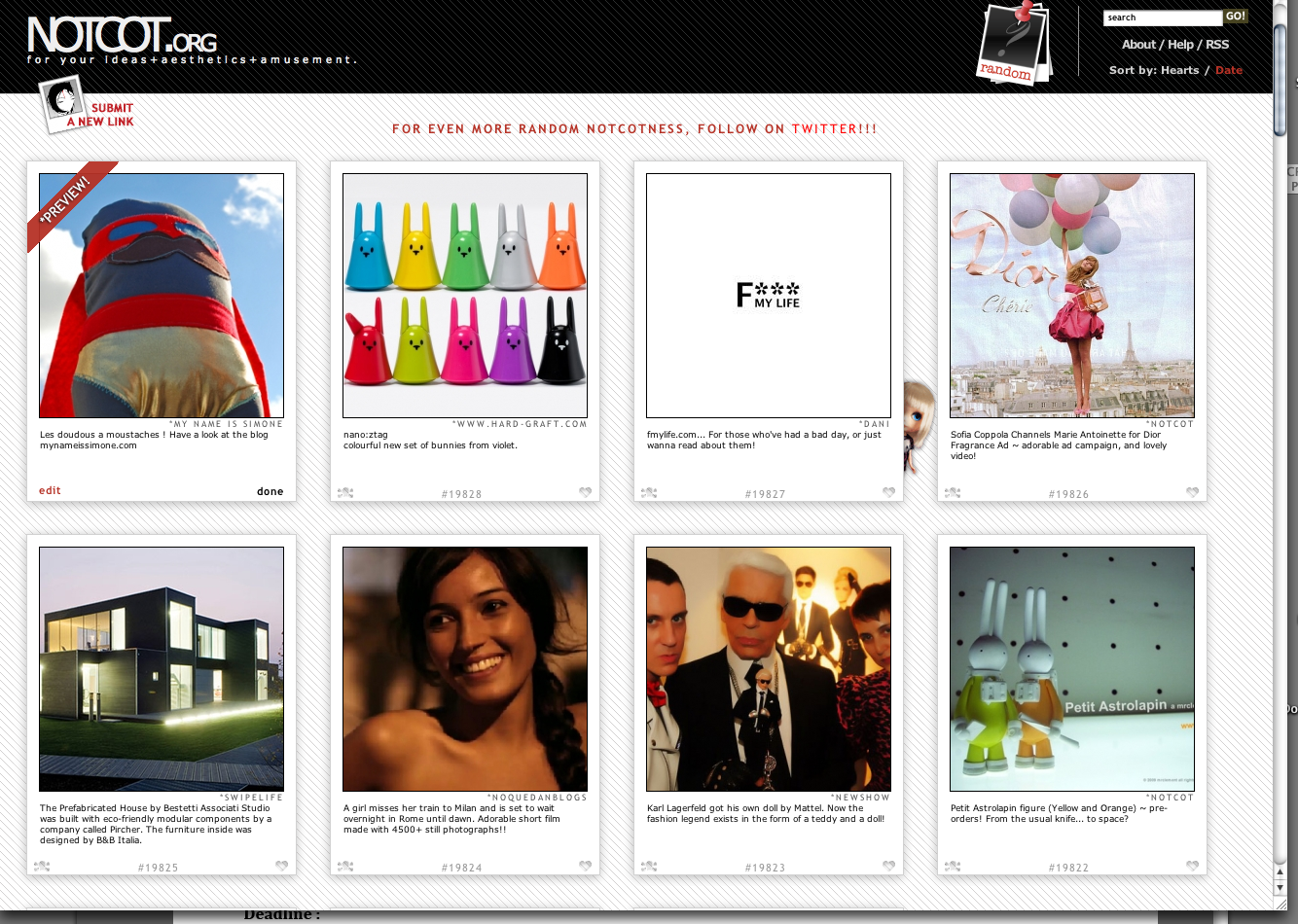Click skull icon on post #19825
Screen dimensions: 1298x924
pyautogui.click(x=42, y=867)
